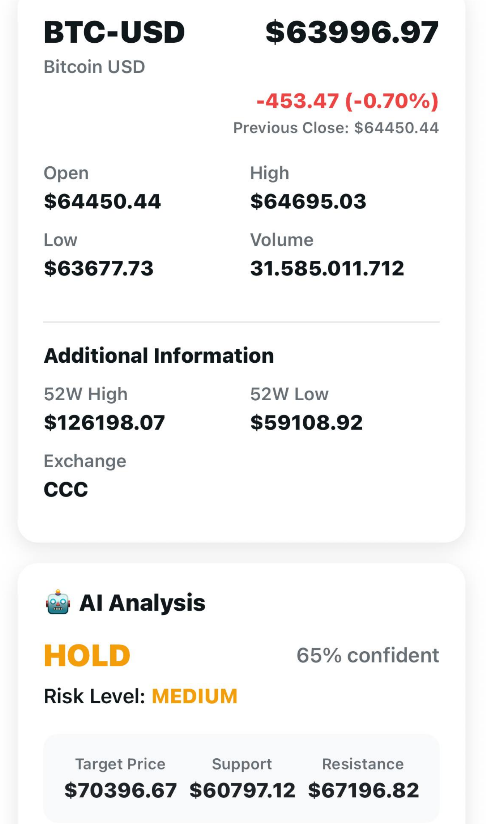This screenshot has height=824, width=486.
Task: Click the robot icon beside AI Analysis
Action: (58, 602)
